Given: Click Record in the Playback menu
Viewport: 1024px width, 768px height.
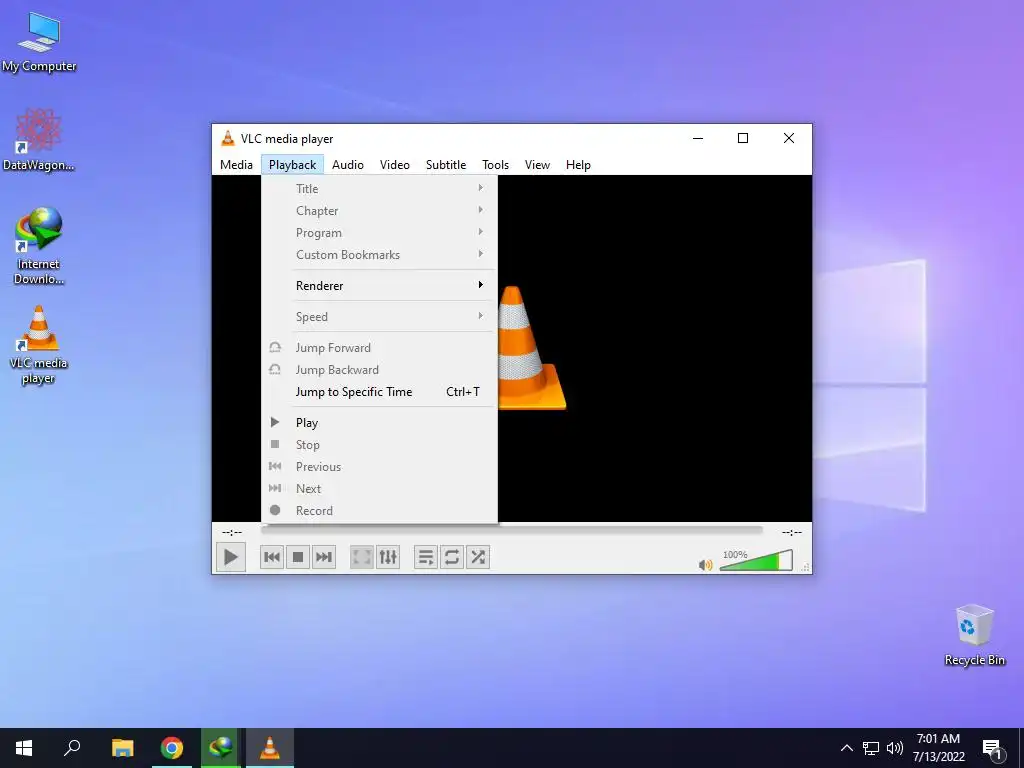Looking at the screenshot, I should point(379,511).
